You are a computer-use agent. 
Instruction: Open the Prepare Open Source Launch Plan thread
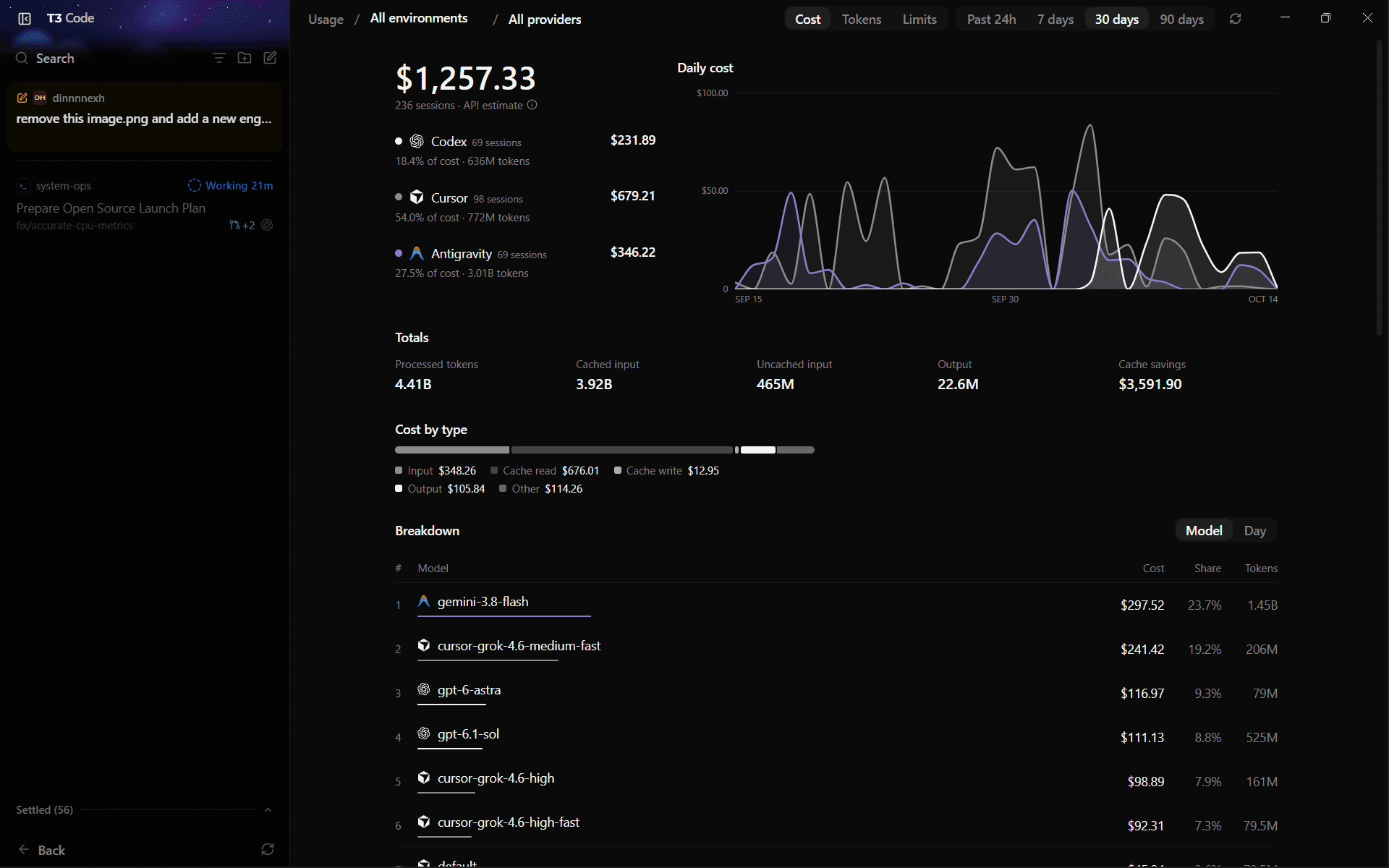pos(145,205)
